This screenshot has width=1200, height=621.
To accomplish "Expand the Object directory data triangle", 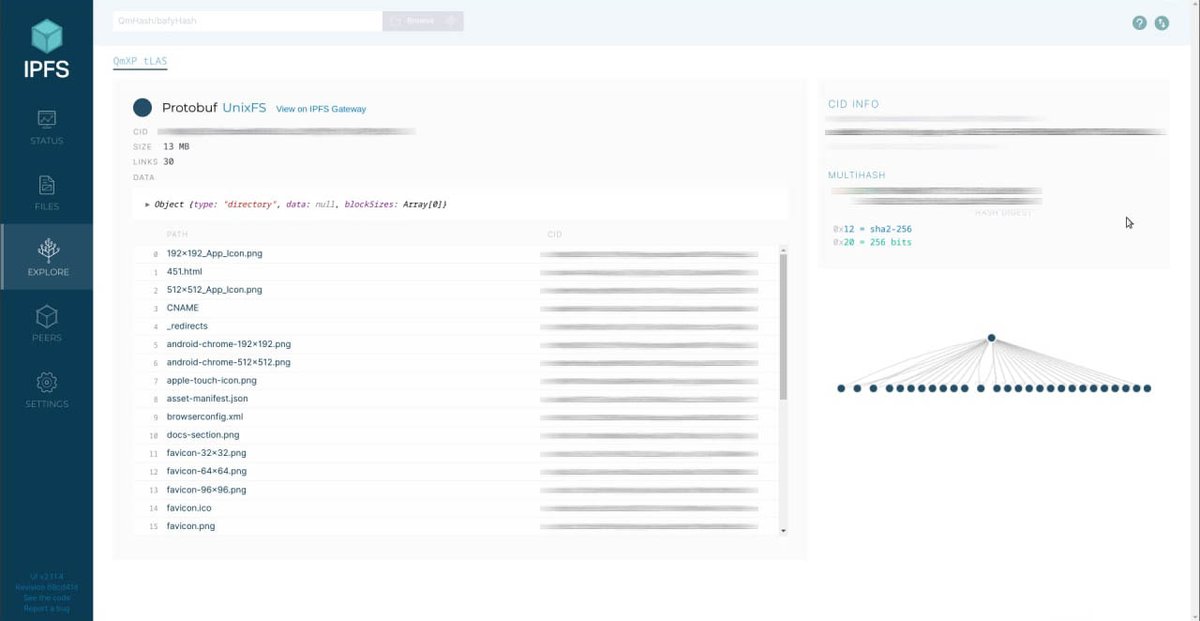I will [148, 204].
